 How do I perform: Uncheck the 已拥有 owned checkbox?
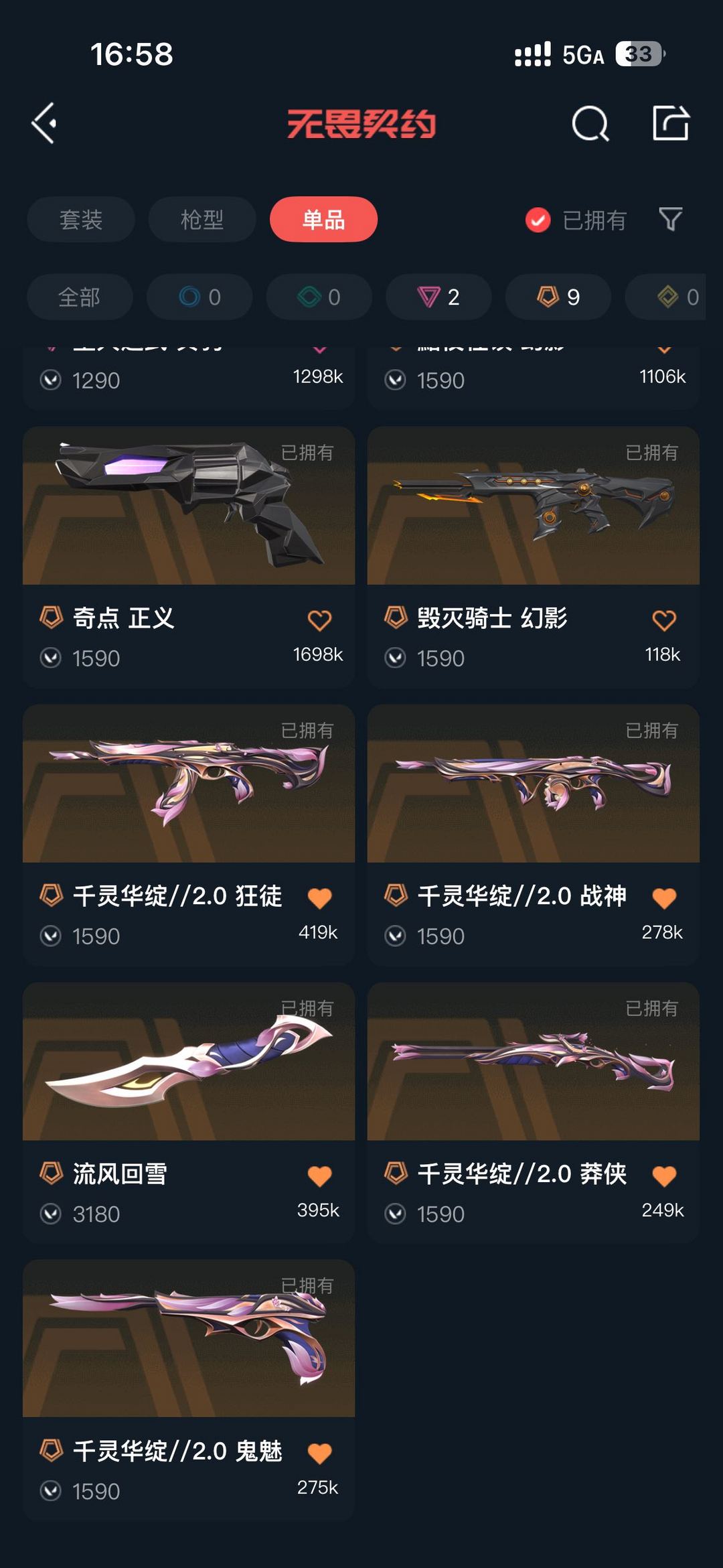(x=538, y=220)
